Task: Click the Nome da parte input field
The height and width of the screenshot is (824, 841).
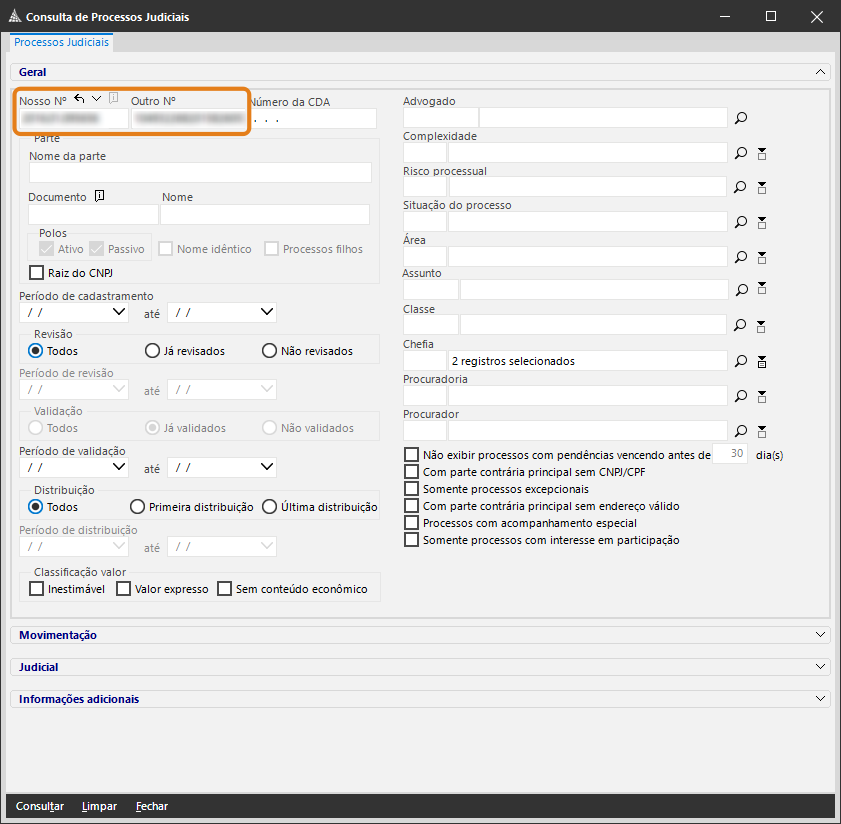Action: [200, 173]
